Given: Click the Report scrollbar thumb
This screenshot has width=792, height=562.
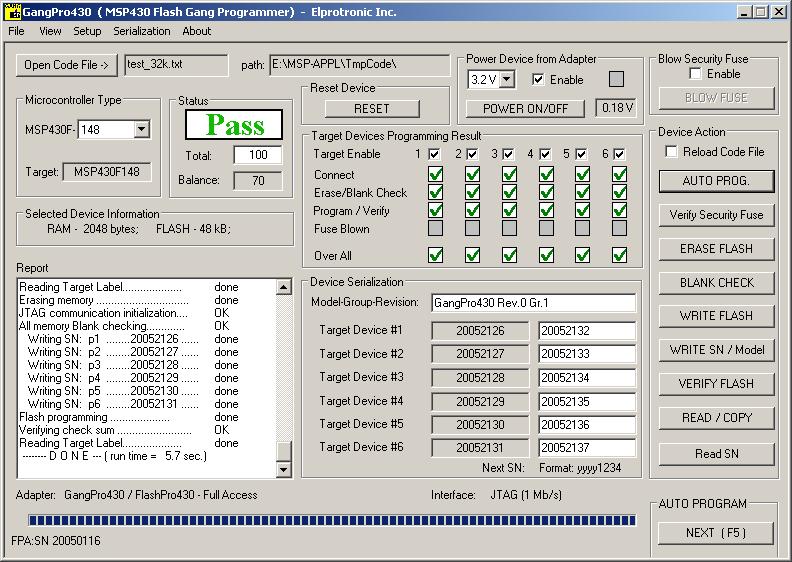Looking at the screenshot, I should click(x=284, y=451).
